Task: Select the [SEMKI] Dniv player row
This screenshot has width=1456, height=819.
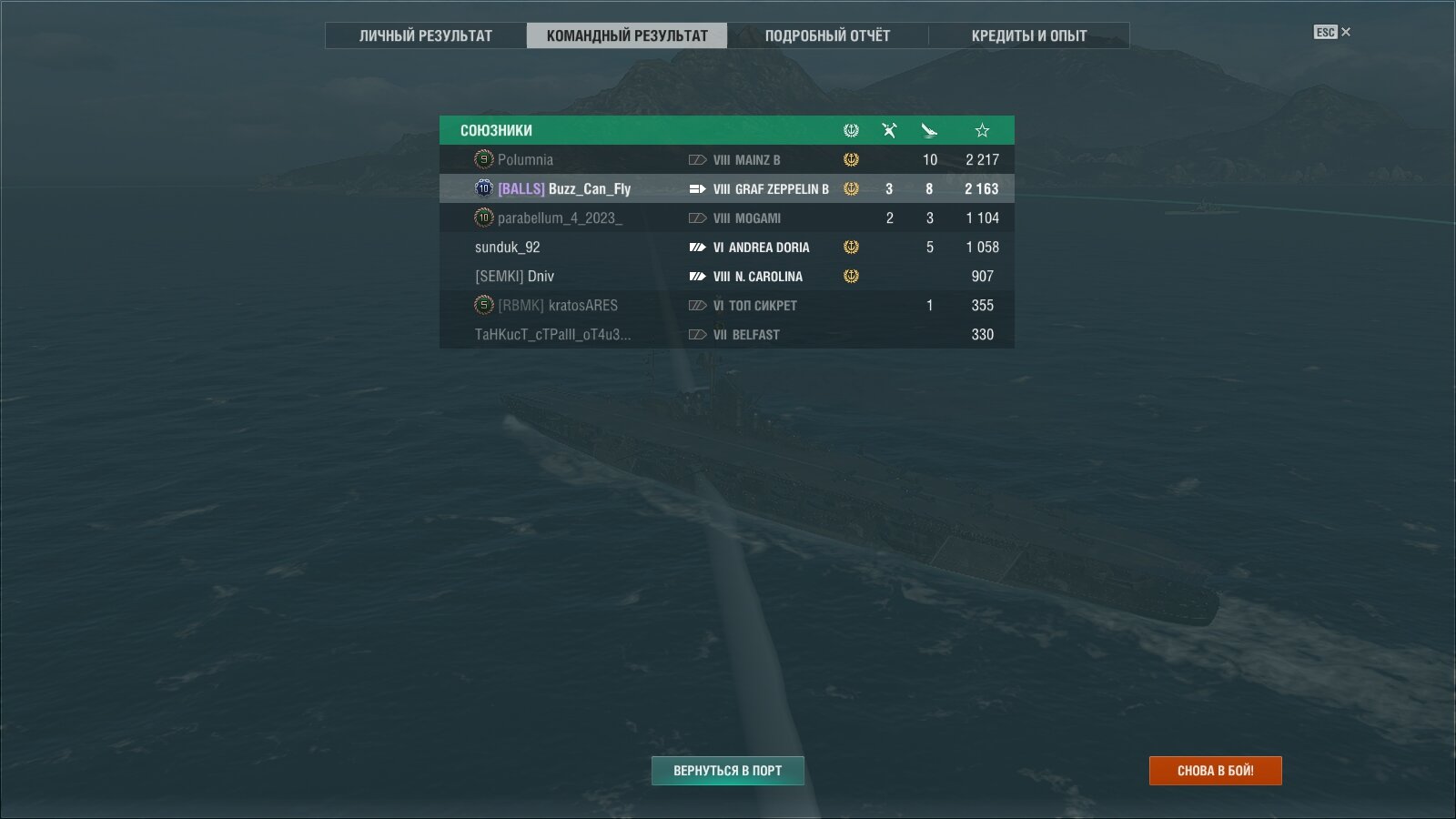Action: (x=727, y=276)
